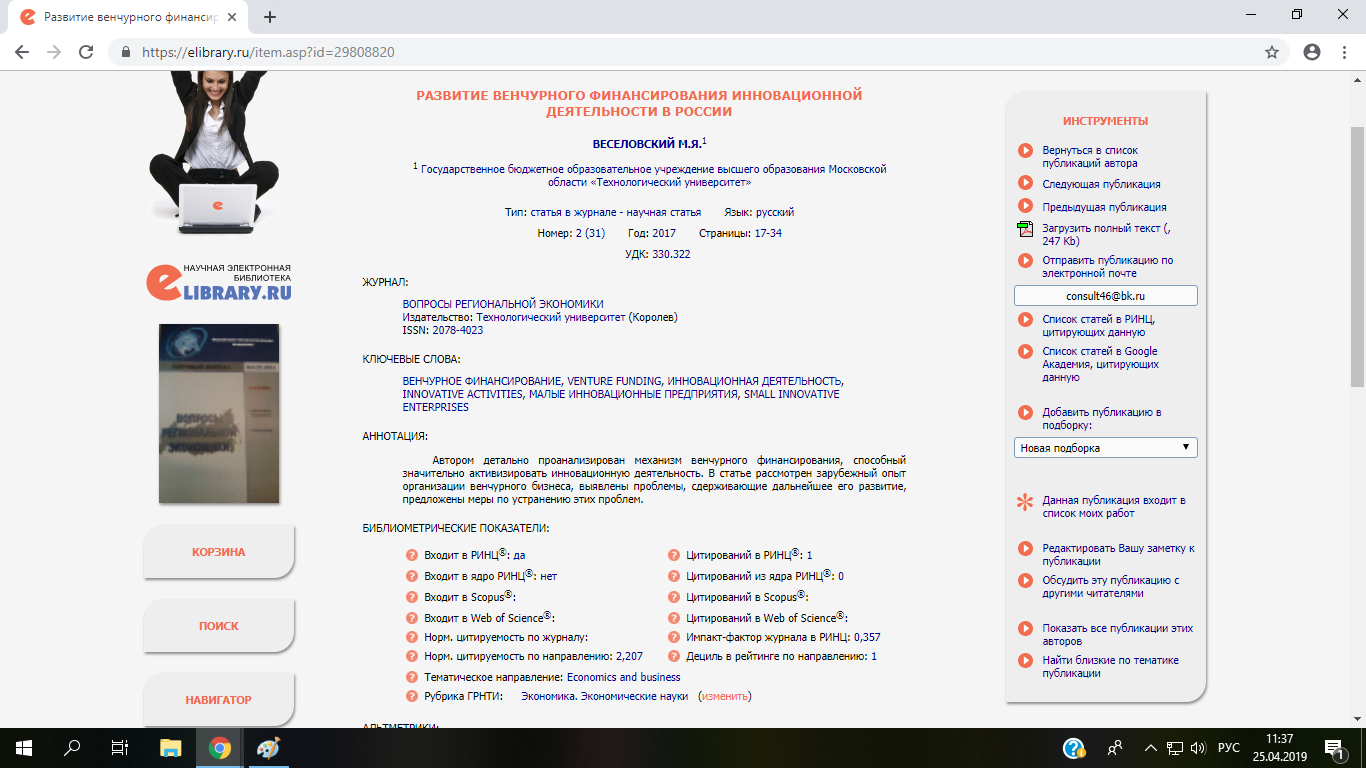Open the Chrome profile avatar icon

1312,52
